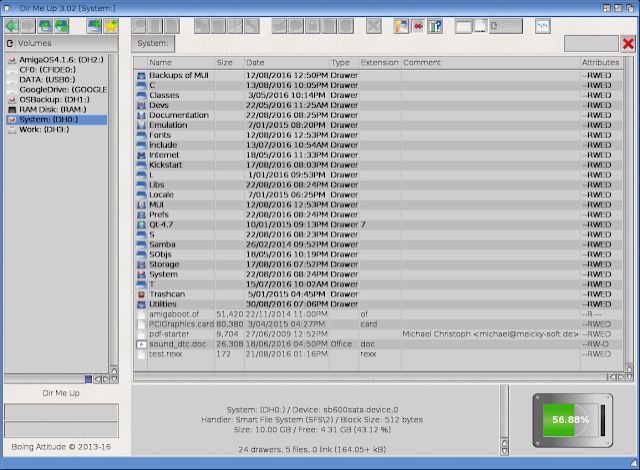
Task: Select the RAM Disk: (RAM:) volume
Action: pyautogui.click(x=50, y=109)
